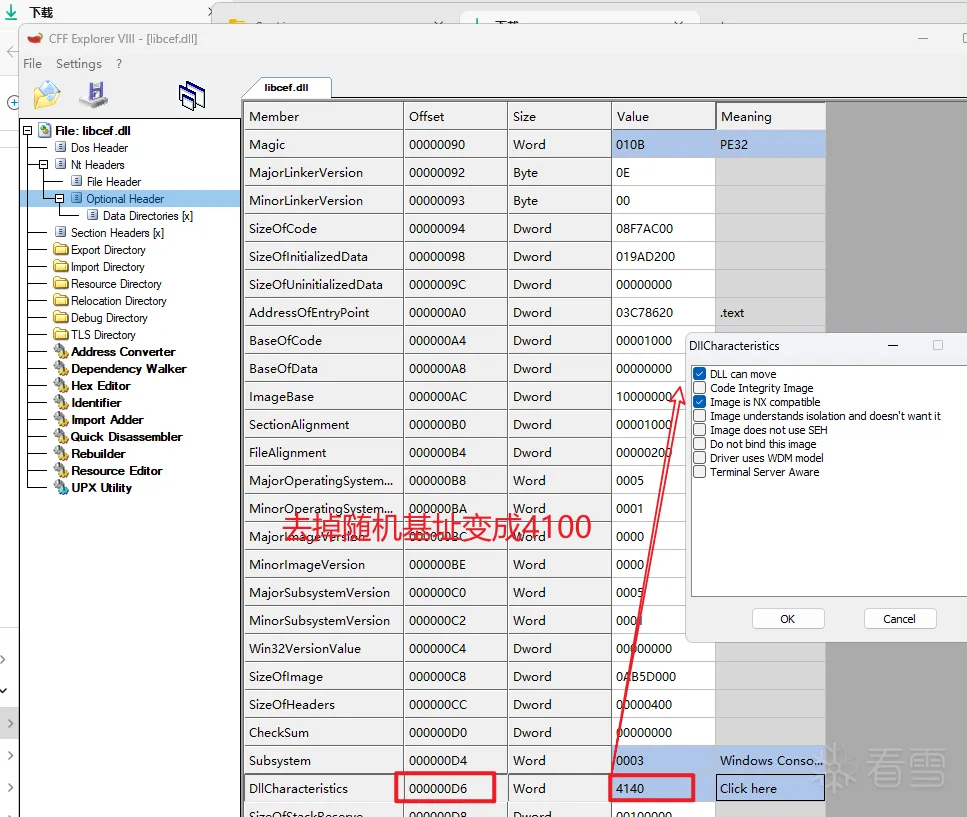Viewport: 967px width, 817px height.
Task: Open the Settings menu
Action: pyautogui.click(x=78, y=64)
